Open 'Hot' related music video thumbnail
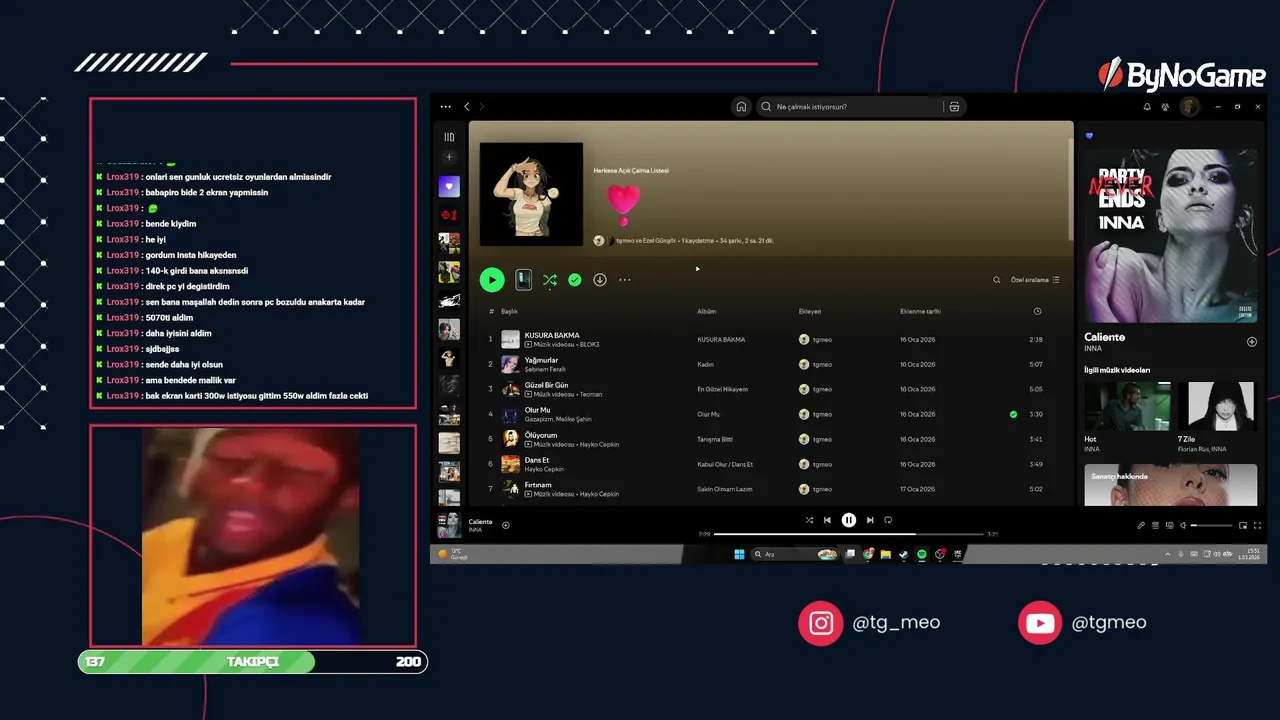 pos(1127,406)
